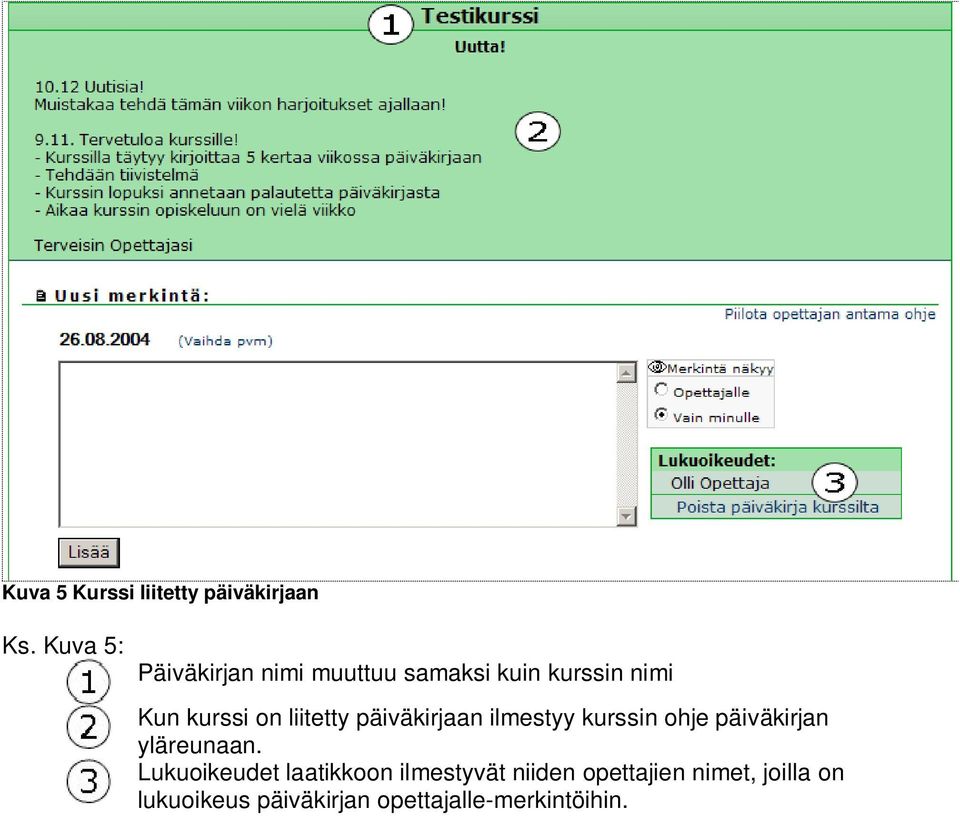
Task: Click the date 26.08.2004
Action: point(105,339)
